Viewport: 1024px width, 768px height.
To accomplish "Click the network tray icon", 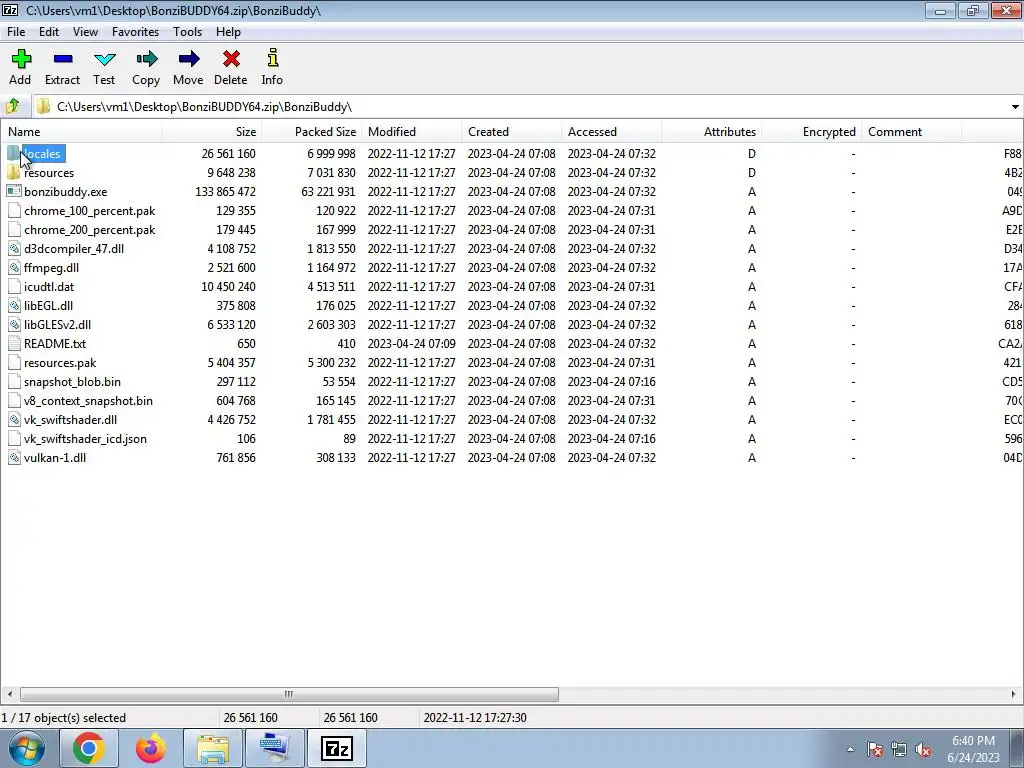I will (899, 750).
